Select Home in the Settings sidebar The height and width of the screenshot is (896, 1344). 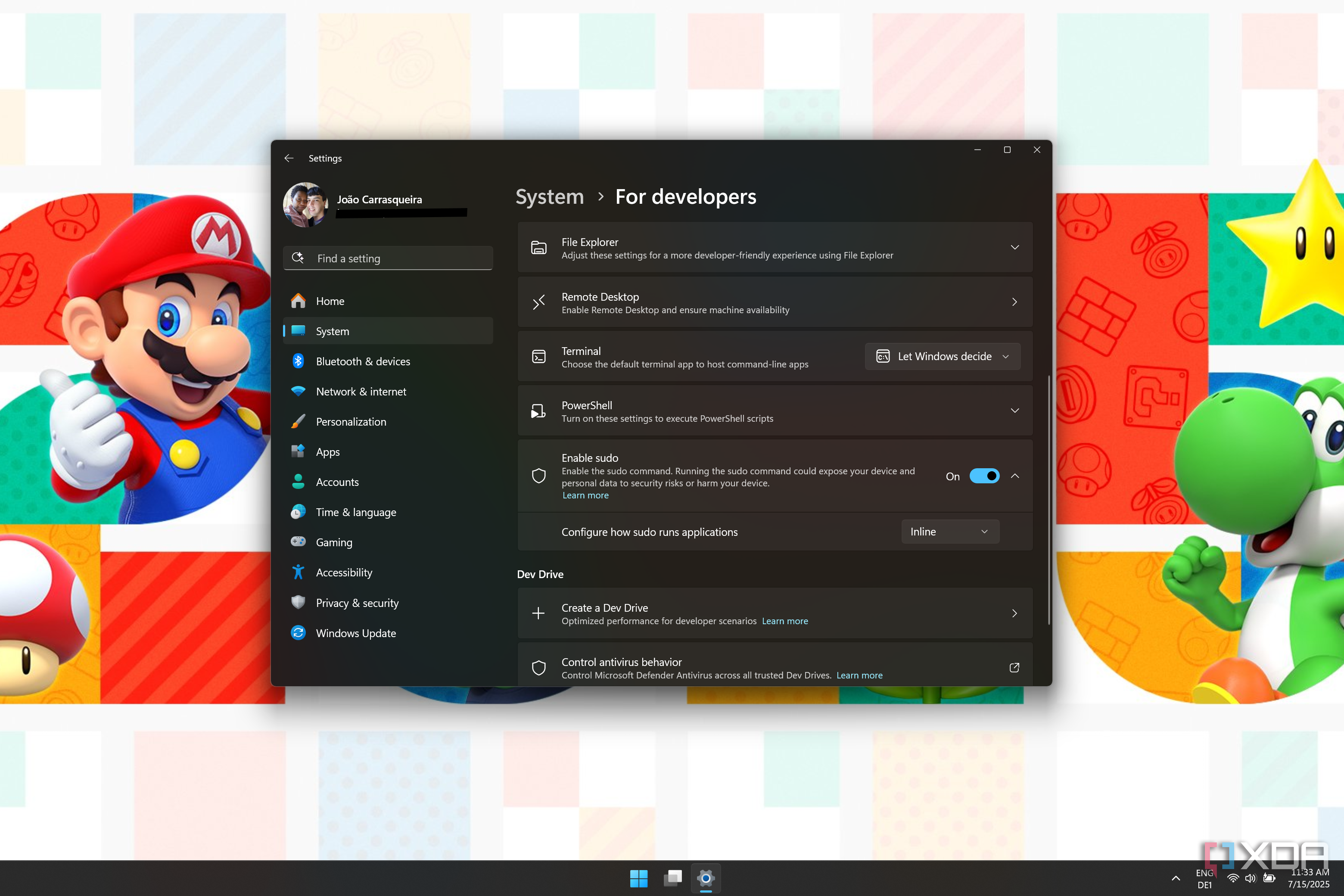330,301
